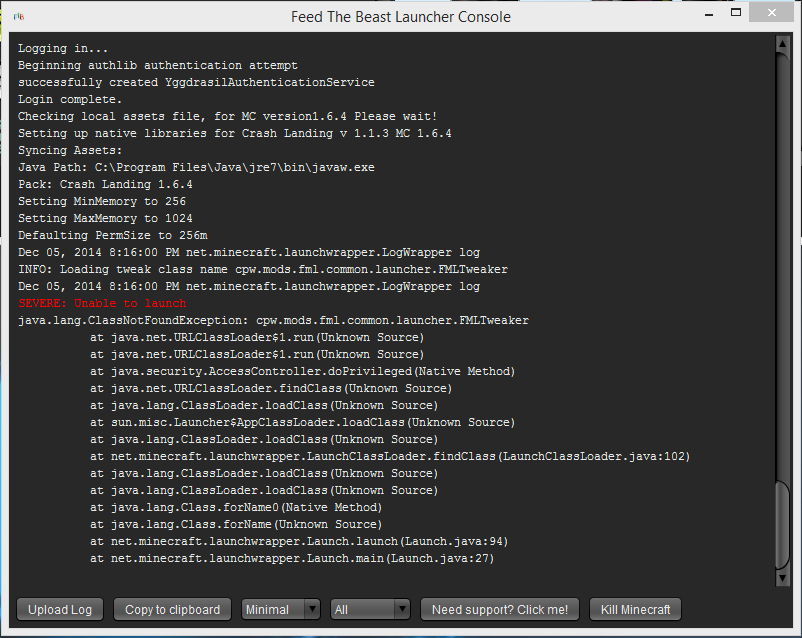The image size is (802, 638).
Task: Click 'Pack: Crash Landing 1.6.4' line
Action: (x=105, y=184)
